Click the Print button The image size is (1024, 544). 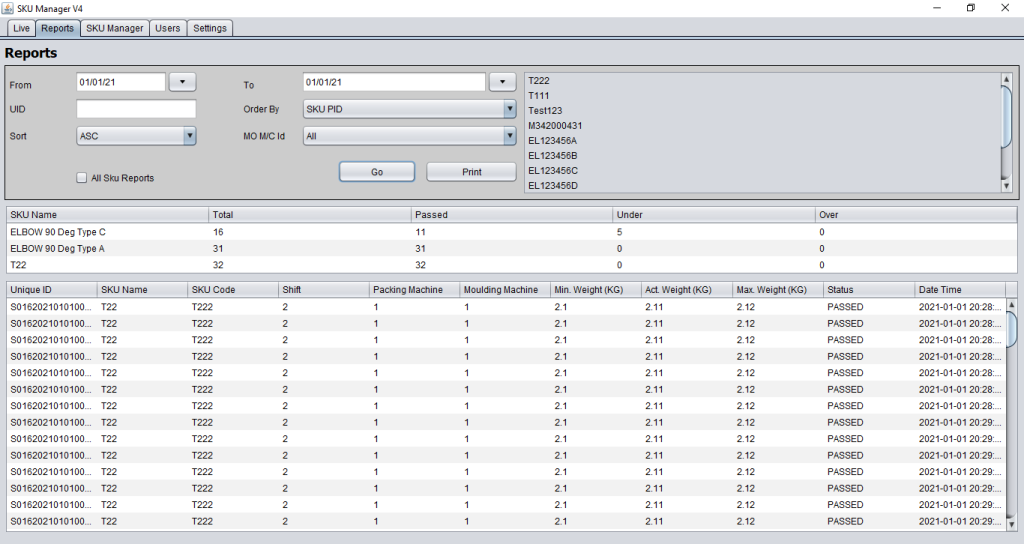point(472,172)
